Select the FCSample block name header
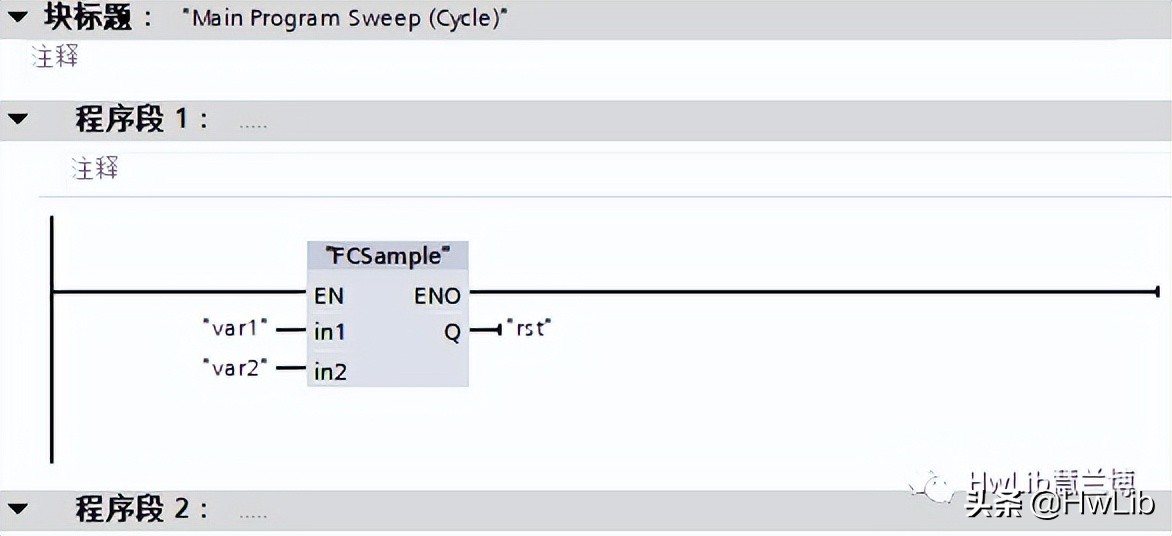 (x=387, y=256)
